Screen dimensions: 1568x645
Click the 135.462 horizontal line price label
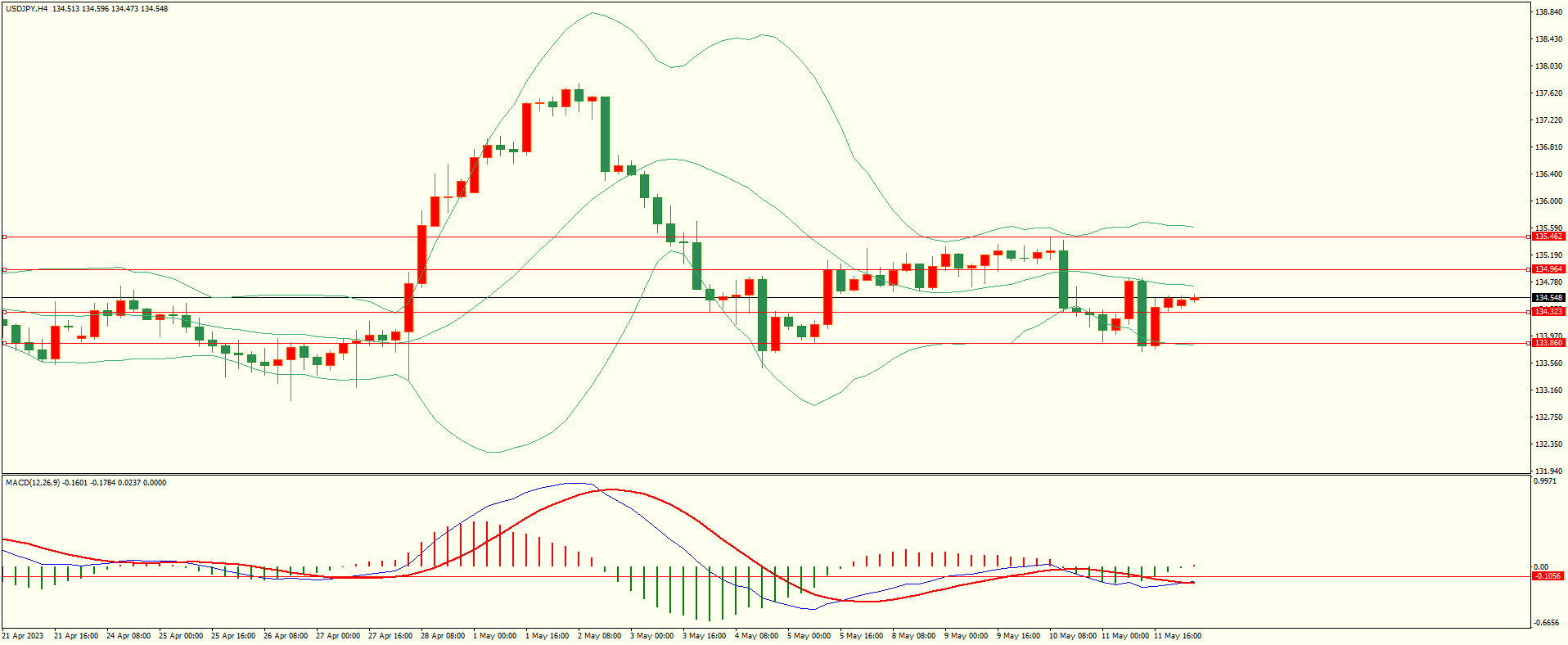pyautogui.click(x=1548, y=237)
